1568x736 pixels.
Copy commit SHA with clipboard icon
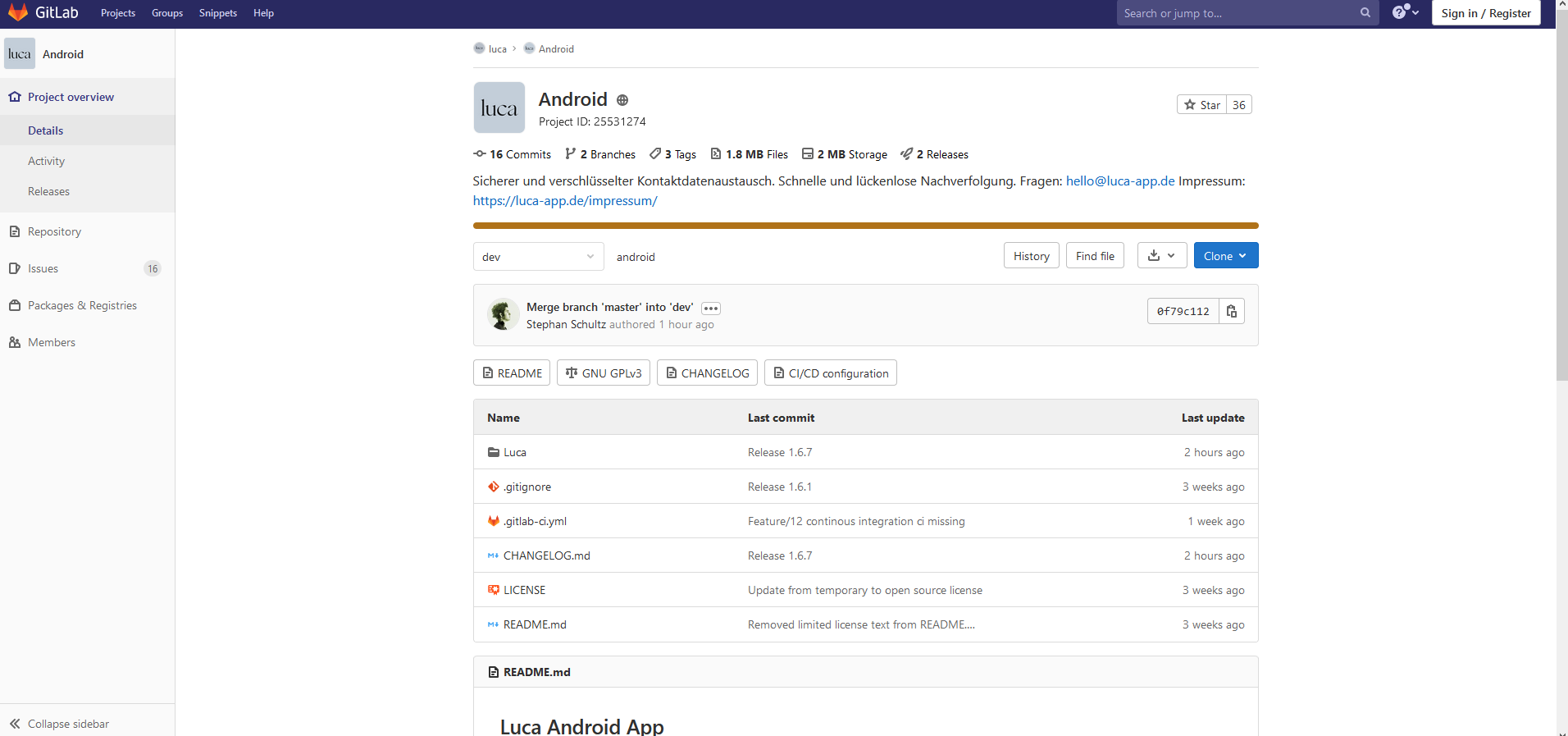[x=1231, y=311]
